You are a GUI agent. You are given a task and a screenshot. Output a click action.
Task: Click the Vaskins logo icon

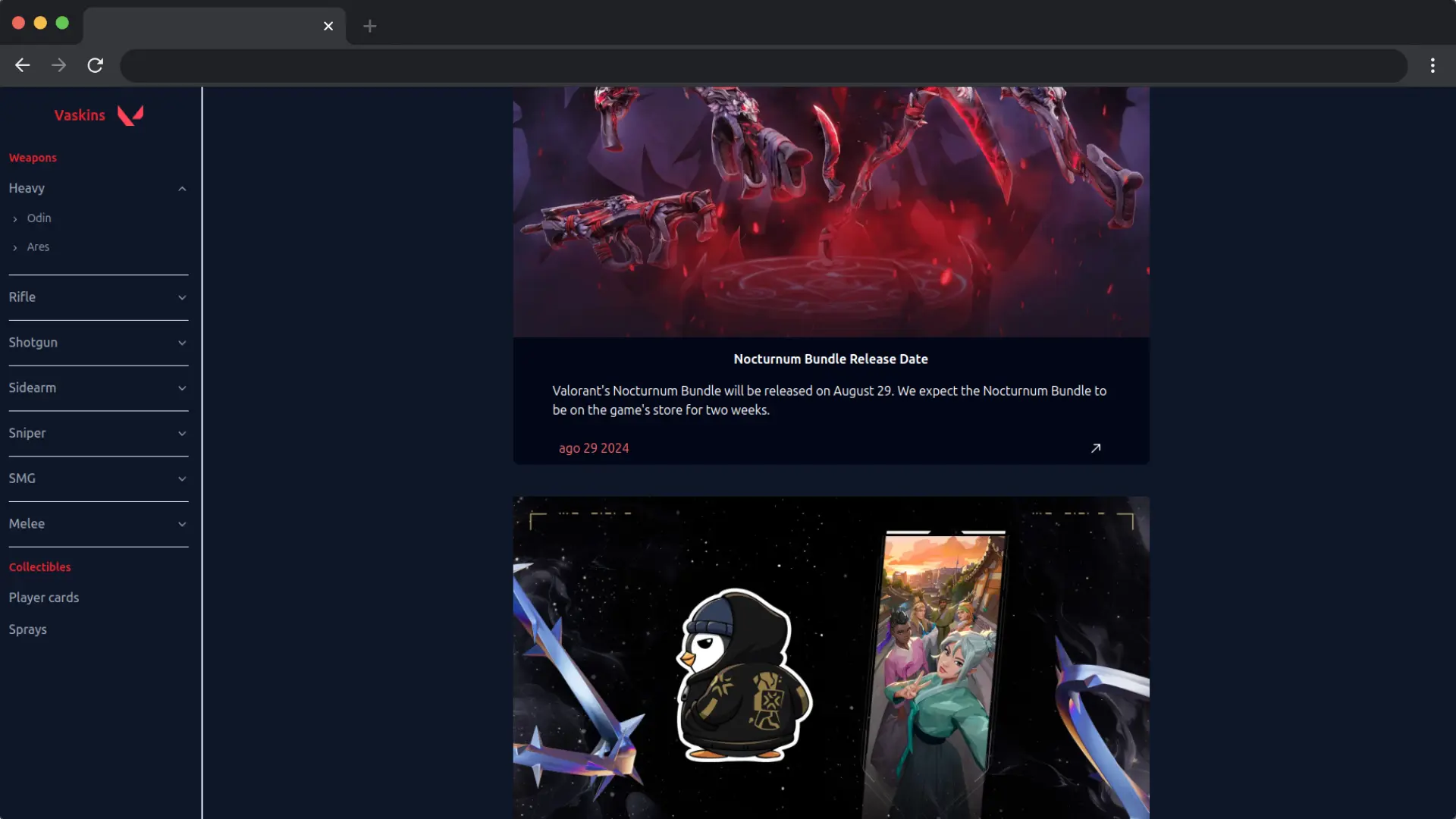tap(130, 115)
